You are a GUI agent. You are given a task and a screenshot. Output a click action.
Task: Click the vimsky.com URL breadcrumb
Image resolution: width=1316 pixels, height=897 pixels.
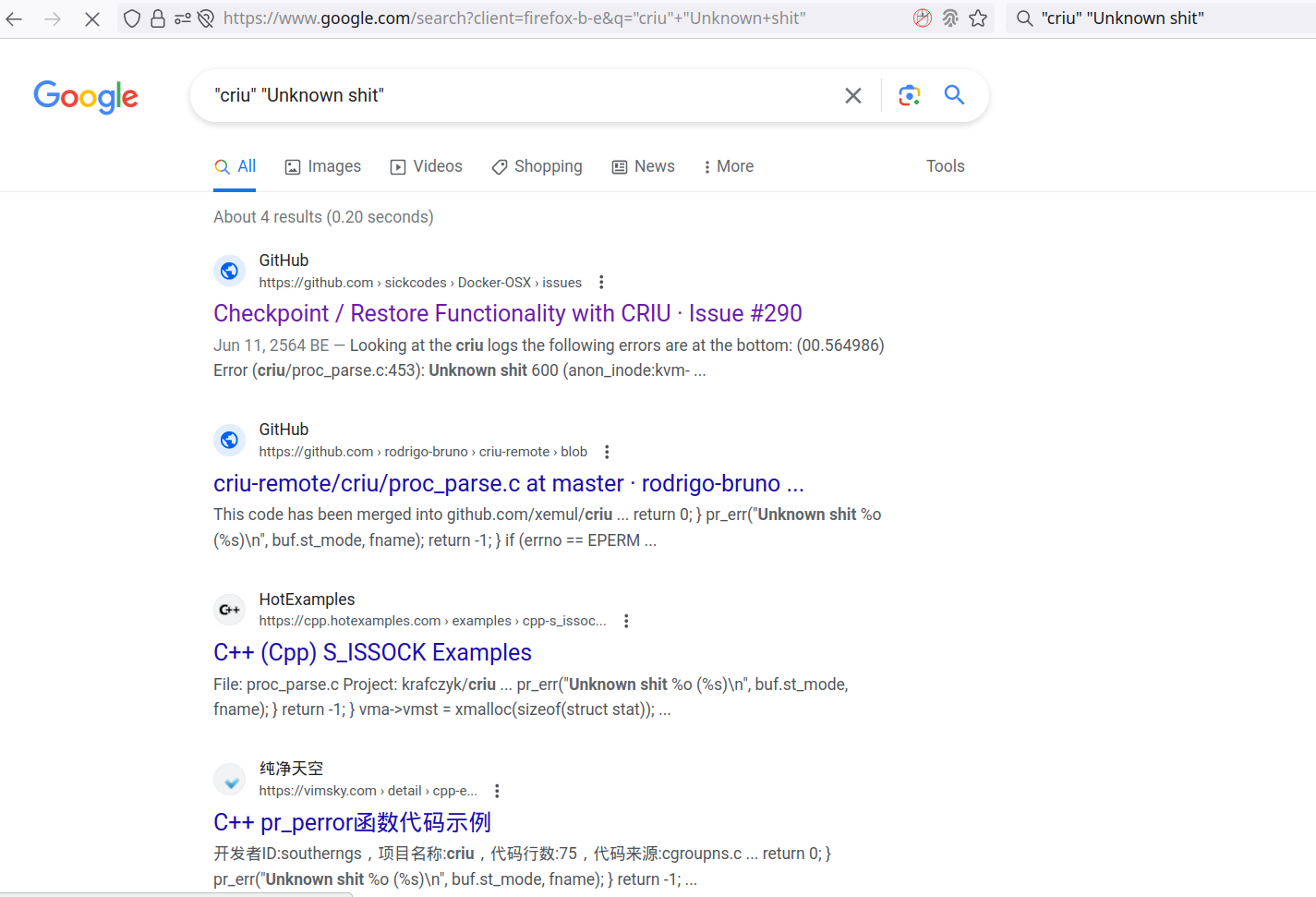(368, 791)
